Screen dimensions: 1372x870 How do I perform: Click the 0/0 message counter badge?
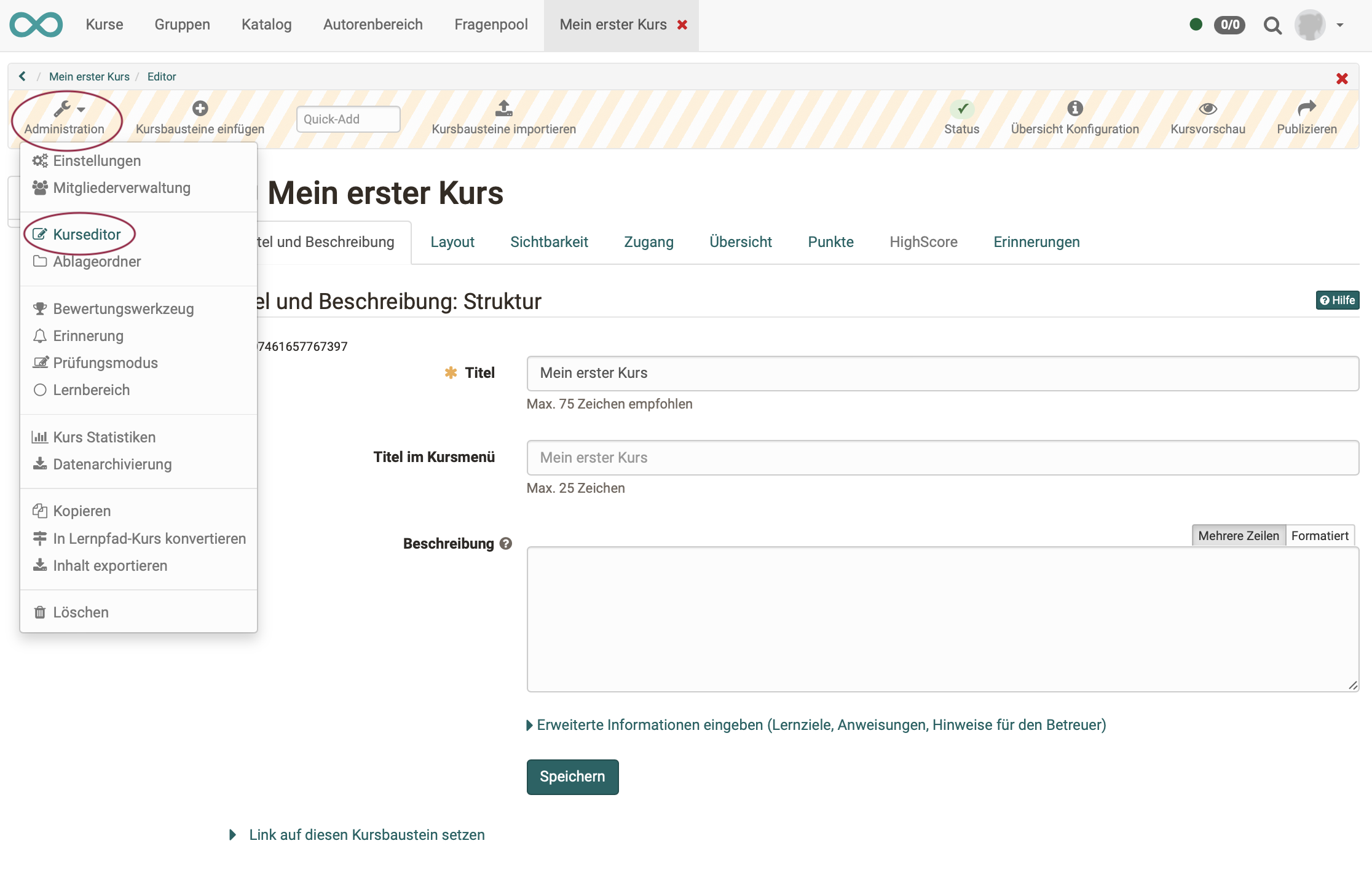tap(1229, 25)
